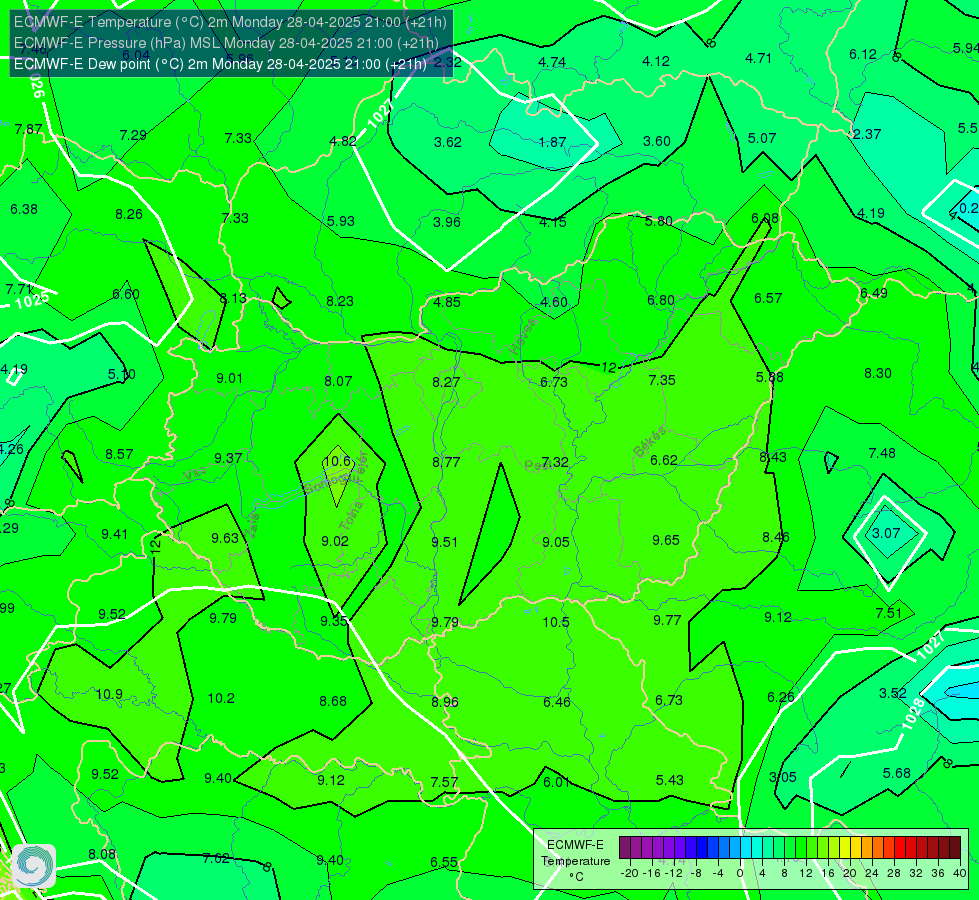Click the 8.68 dew point value
The height and width of the screenshot is (900, 979).
[333, 701]
